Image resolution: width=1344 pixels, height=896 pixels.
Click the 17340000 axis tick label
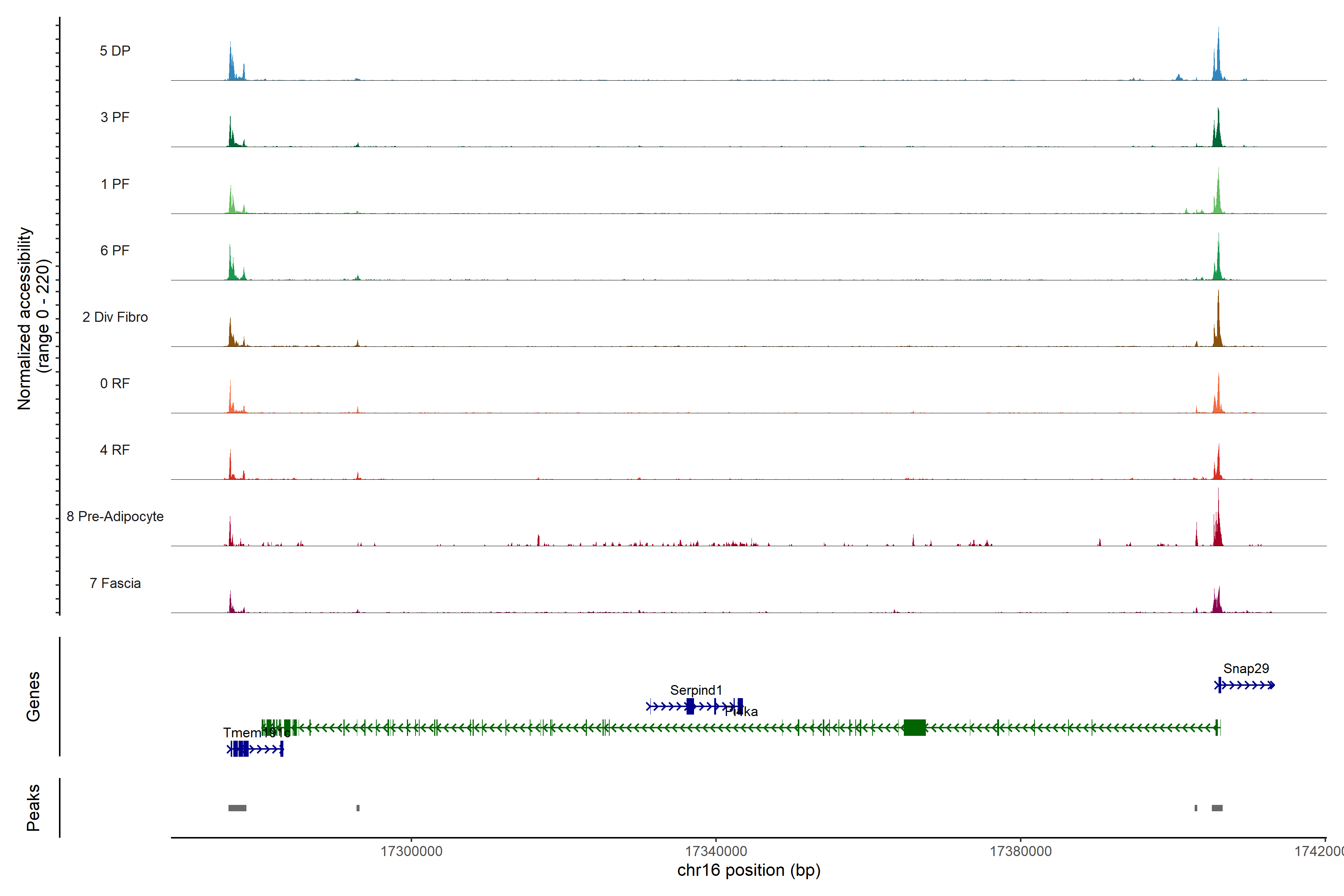tap(716, 852)
